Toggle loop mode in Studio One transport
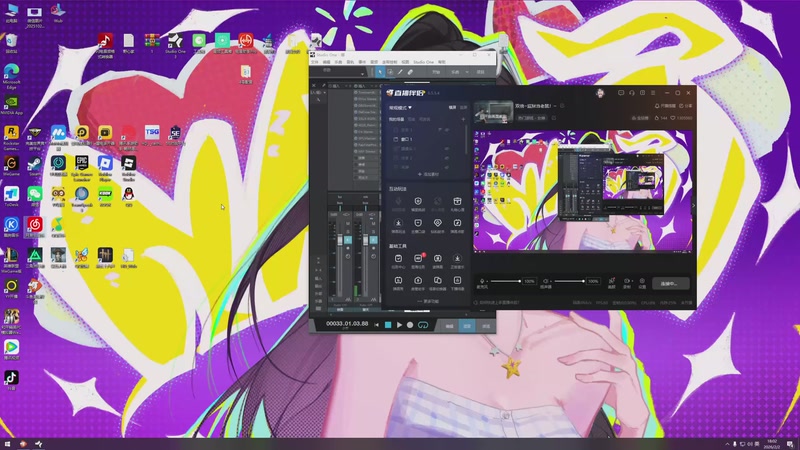The height and width of the screenshot is (450, 800). click(423, 325)
